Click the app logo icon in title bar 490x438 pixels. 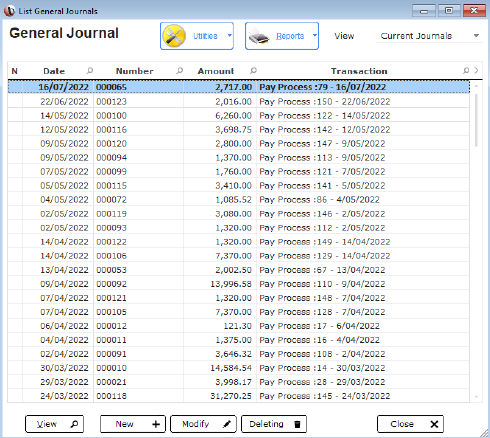click(x=9, y=11)
